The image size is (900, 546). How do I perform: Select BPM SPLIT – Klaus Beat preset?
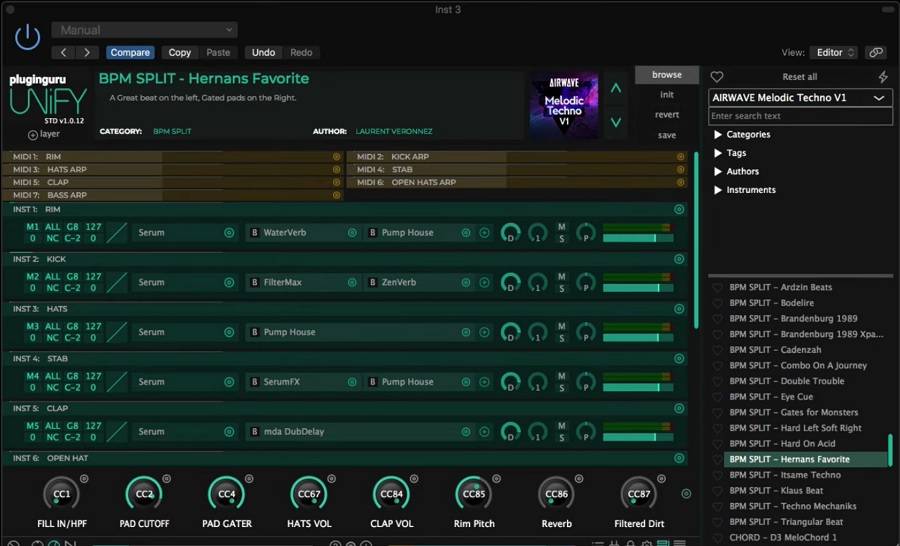point(776,491)
